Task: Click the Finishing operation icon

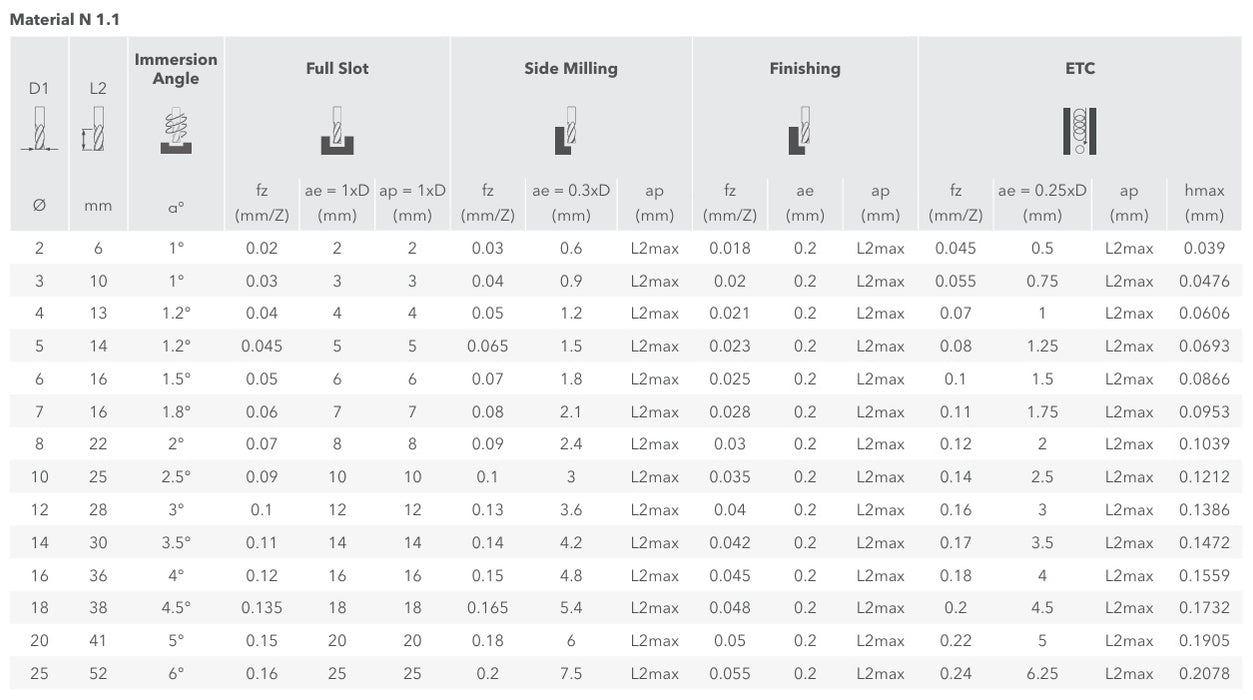Action: click(800, 130)
